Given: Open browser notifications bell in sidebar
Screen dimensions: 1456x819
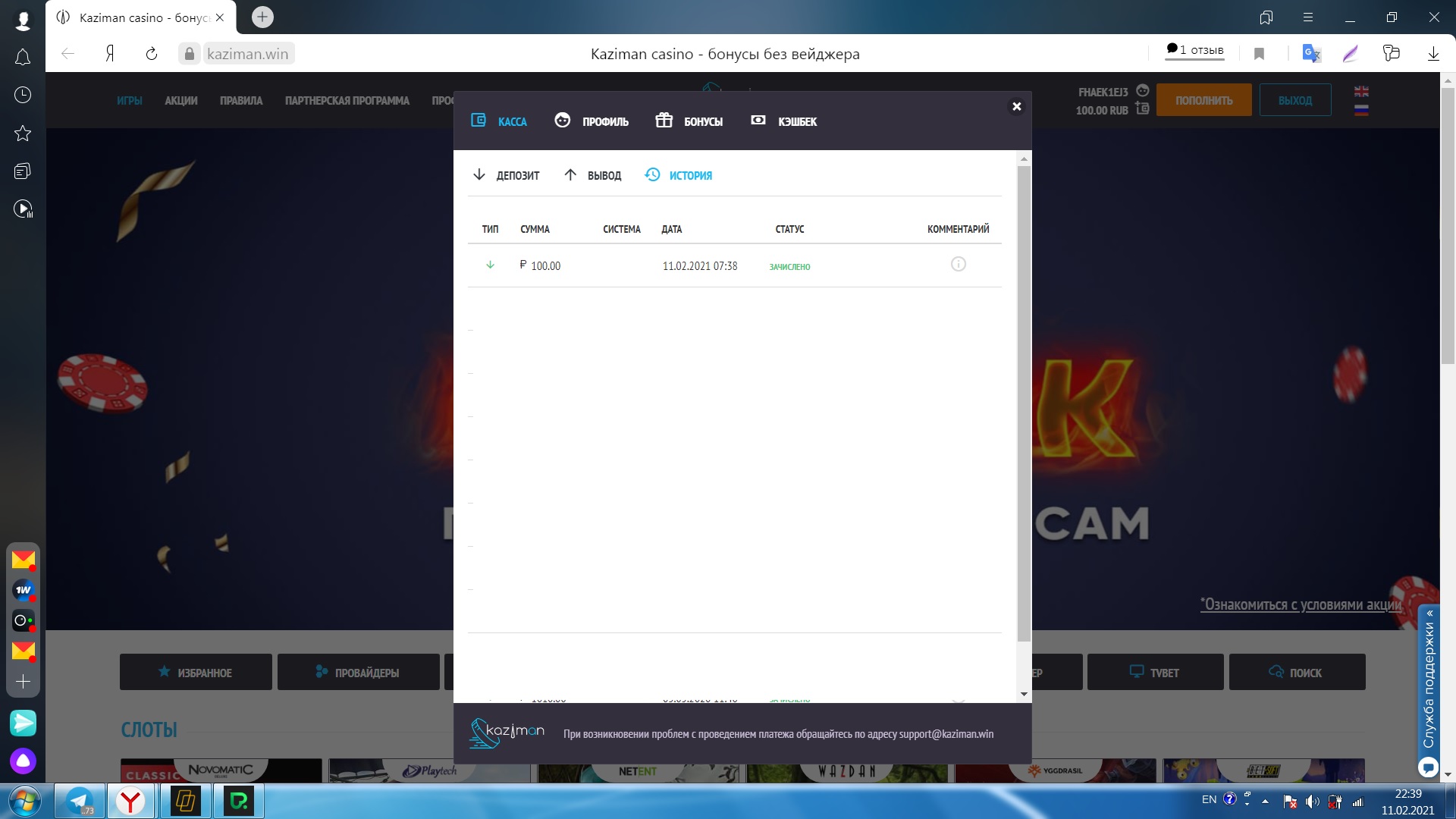Looking at the screenshot, I should tap(23, 57).
